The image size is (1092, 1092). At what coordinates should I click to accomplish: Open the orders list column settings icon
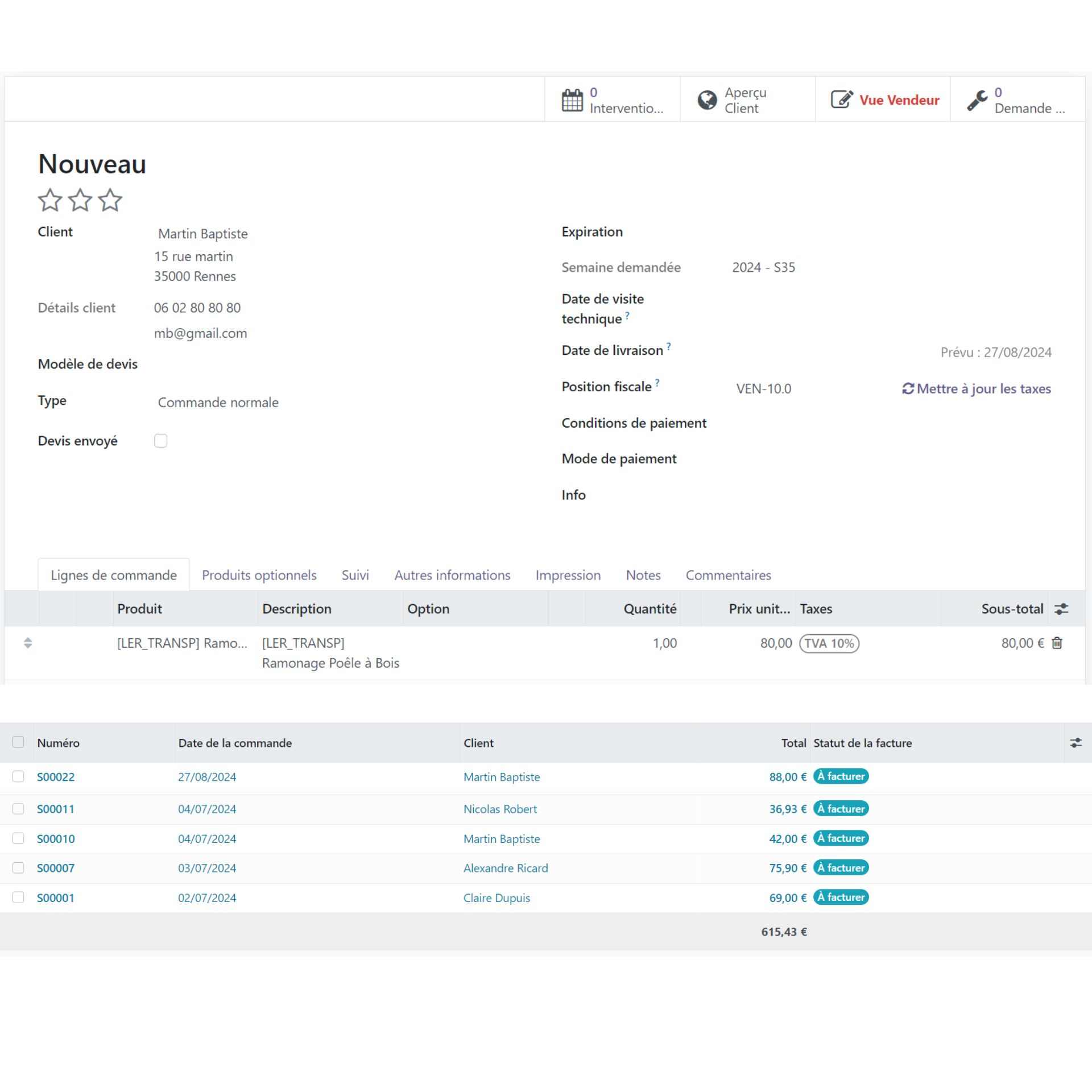click(1076, 743)
